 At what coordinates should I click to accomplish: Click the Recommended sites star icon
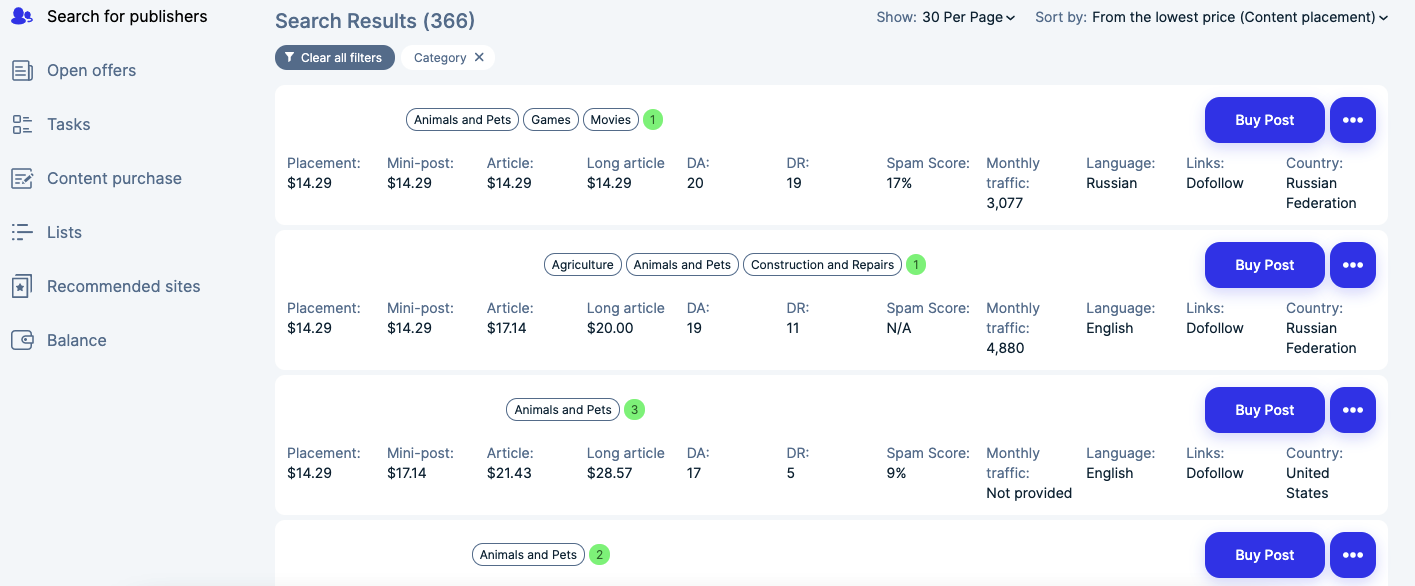click(x=22, y=286)
